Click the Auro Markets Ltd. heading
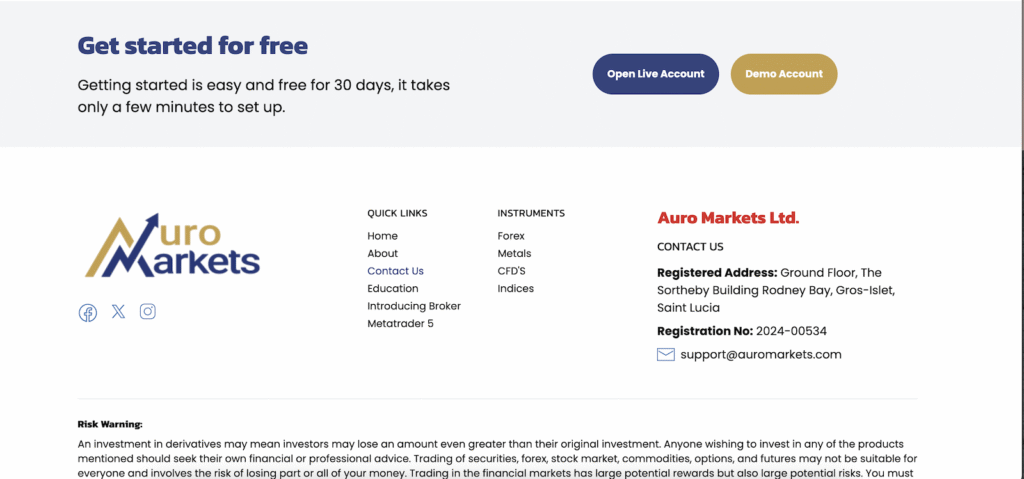The height and width of the screenshot is (479, 1024). (728, 218)
